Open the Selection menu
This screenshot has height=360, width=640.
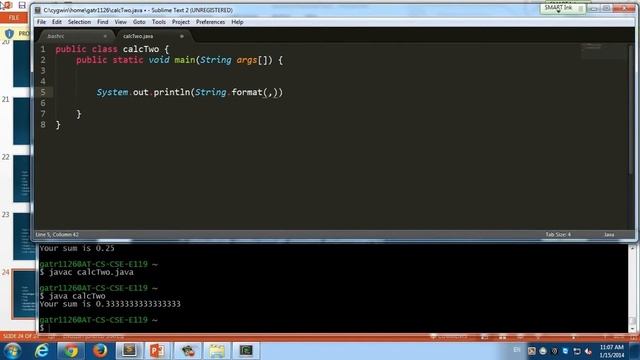pyautogui.click(x=79, y=22)
